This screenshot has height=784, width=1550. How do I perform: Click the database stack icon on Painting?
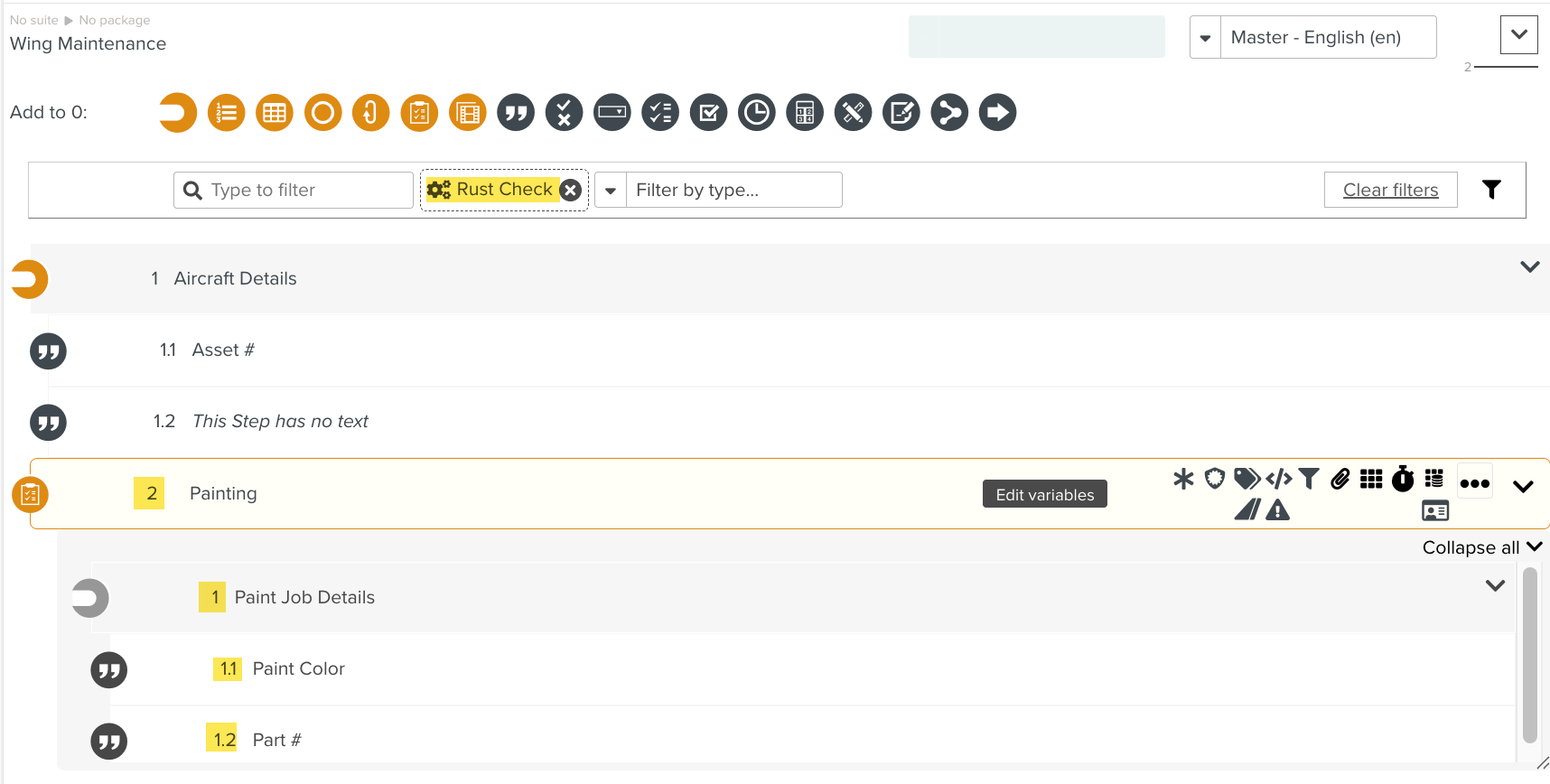pyautogui.click(x=1434, y=479)
